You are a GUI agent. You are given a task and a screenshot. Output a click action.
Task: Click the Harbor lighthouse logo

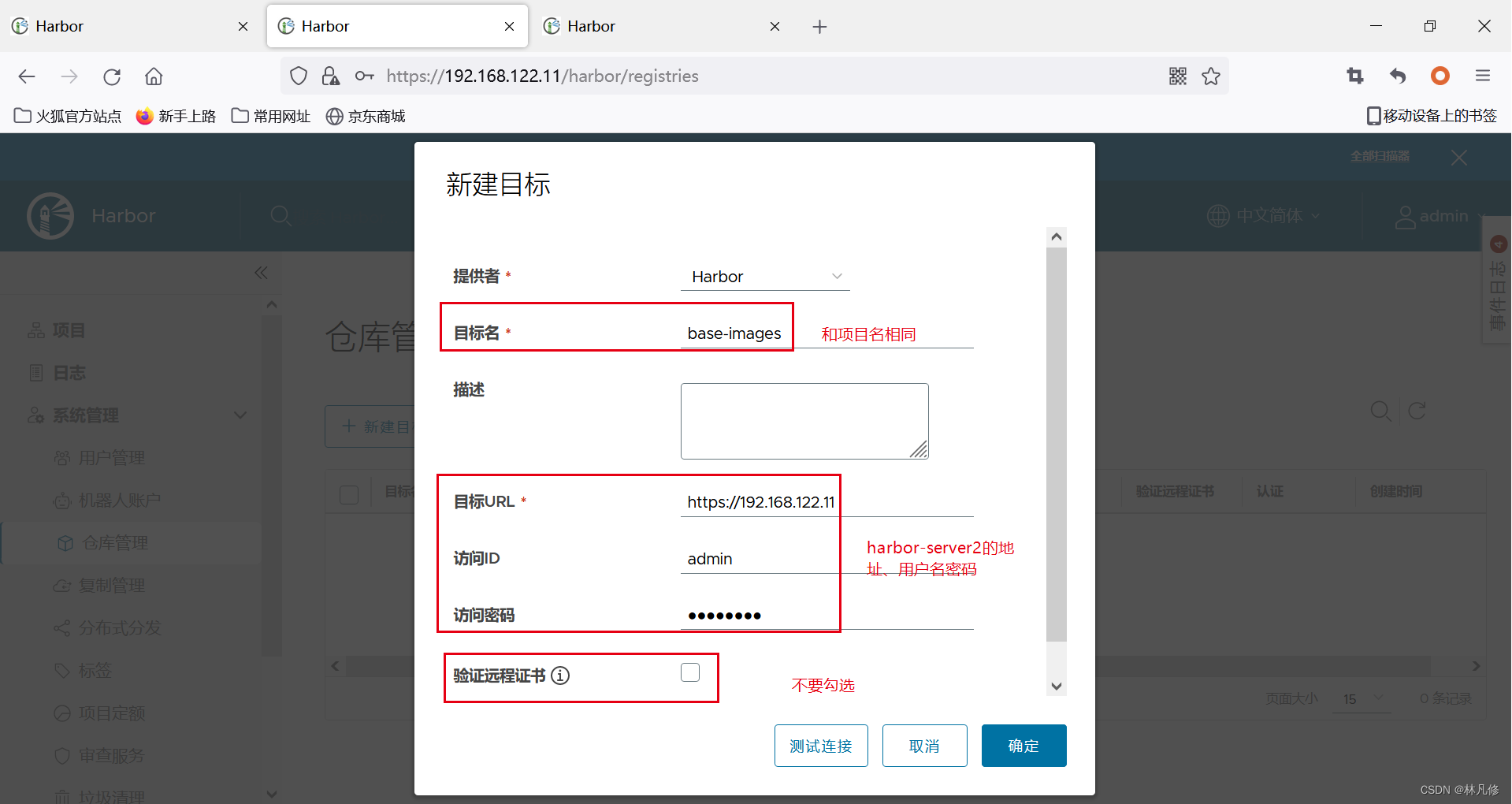(50, 215)
